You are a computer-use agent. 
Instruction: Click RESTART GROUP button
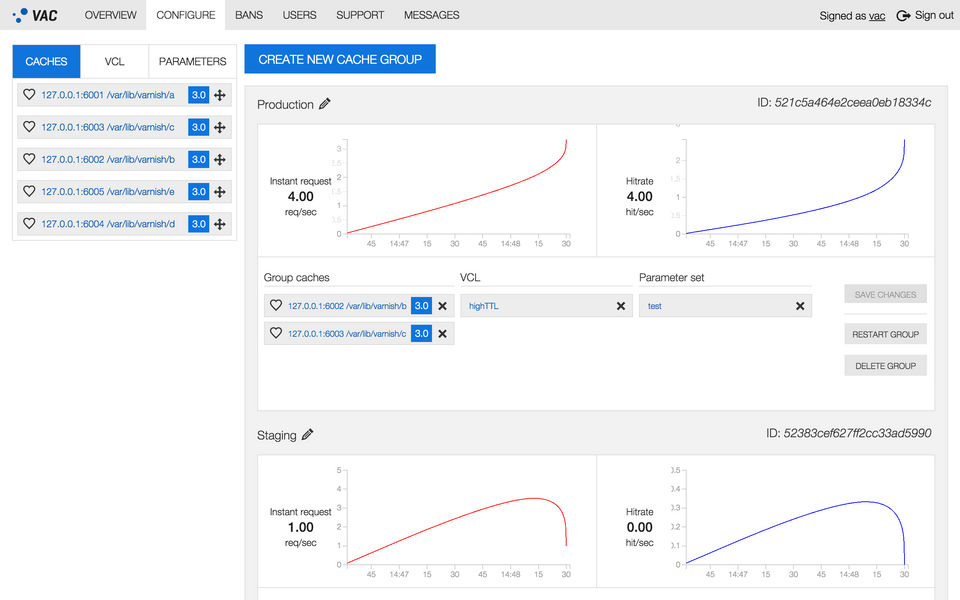[885, 334]
